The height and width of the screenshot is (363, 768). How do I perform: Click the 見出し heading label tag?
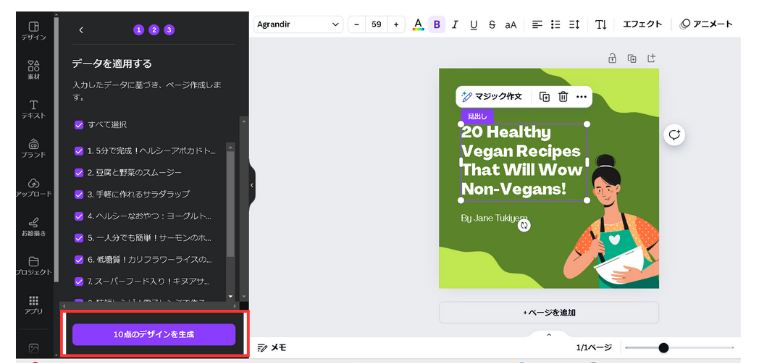coord(477,116)
